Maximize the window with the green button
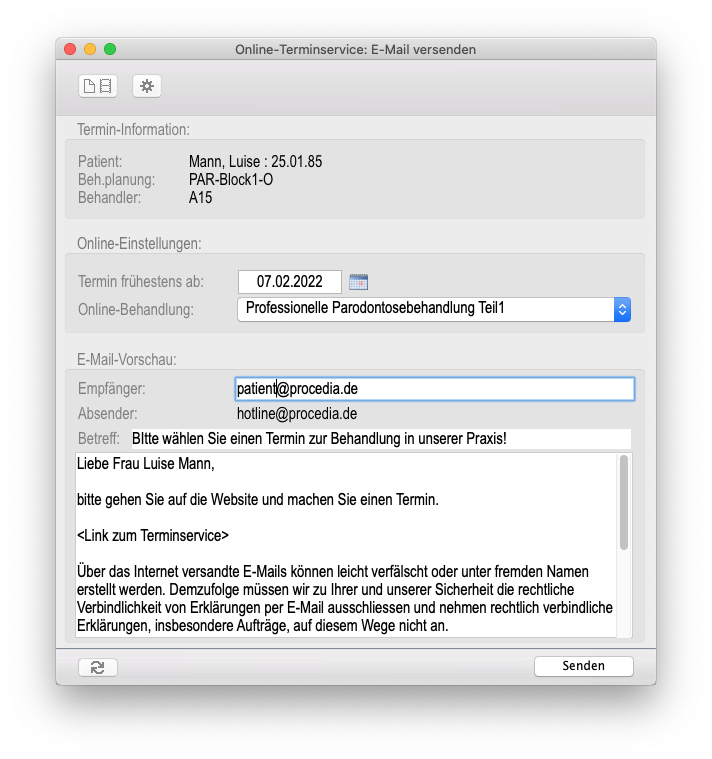The image size is (712, 759). click(110, 49)
